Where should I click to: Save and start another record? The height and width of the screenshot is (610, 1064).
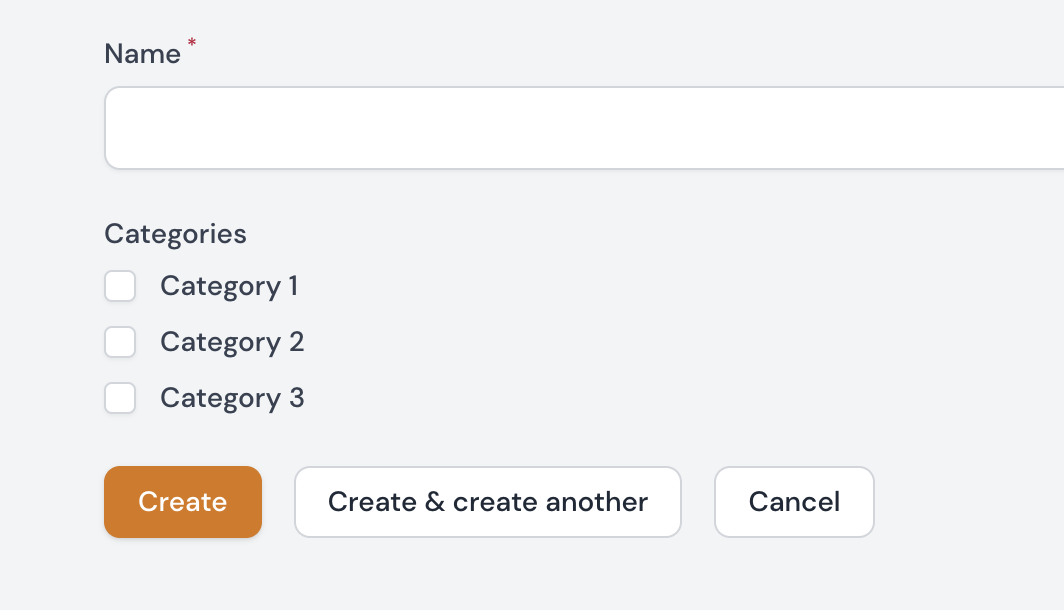[488, 502]
